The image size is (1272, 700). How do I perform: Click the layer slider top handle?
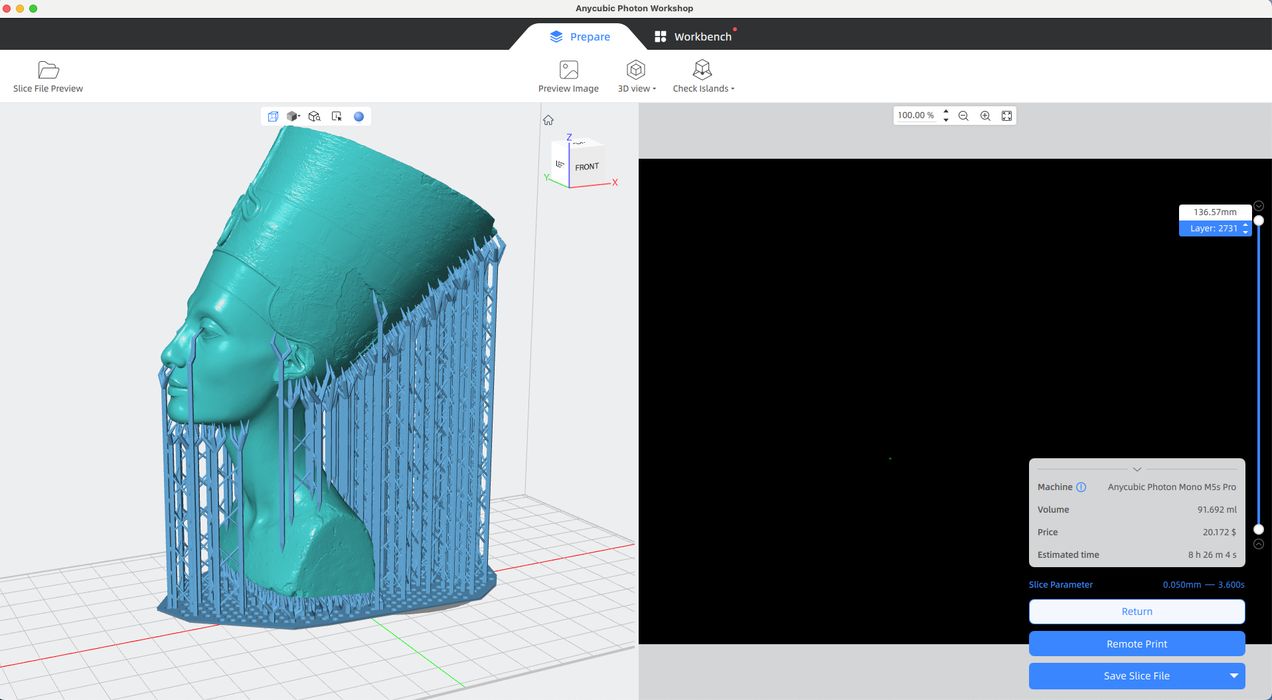[x=1259, y=220]
